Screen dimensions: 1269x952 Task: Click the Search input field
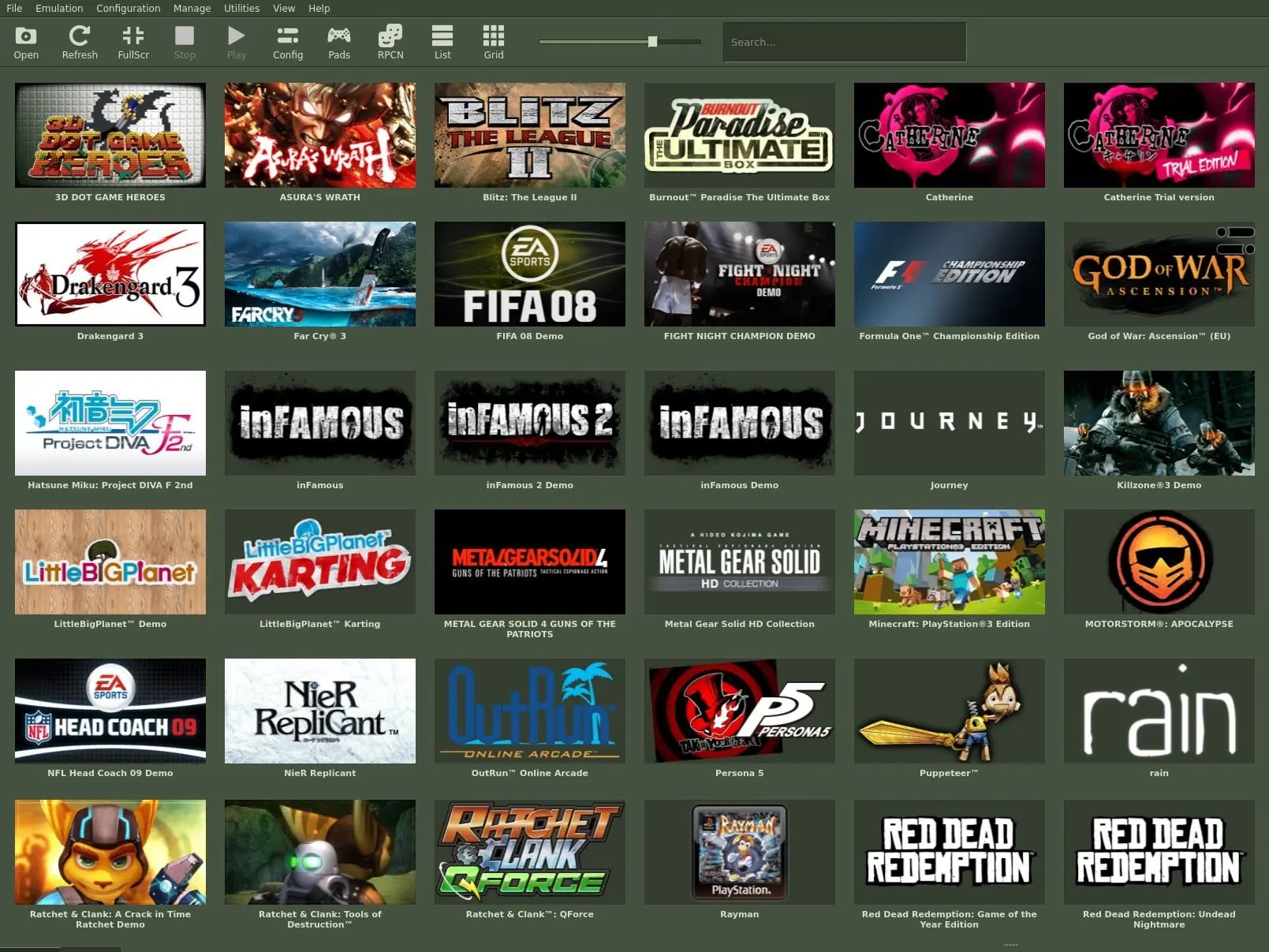(845, 42)
